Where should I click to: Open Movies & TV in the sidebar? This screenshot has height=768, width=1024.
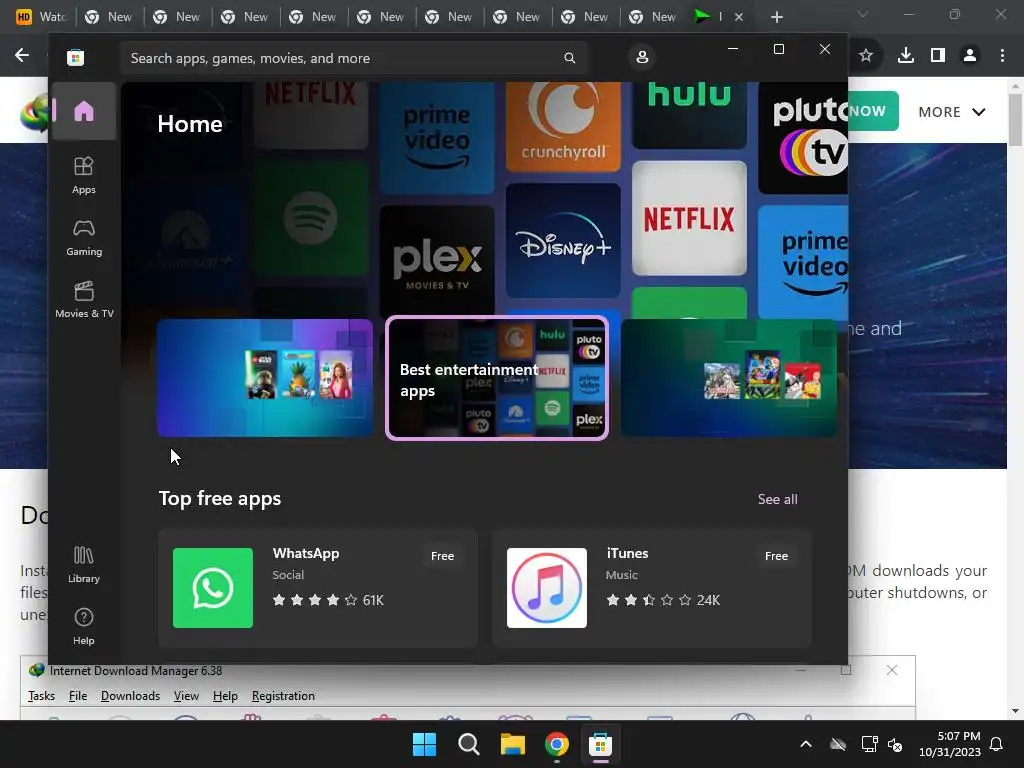tap(84, 300)
